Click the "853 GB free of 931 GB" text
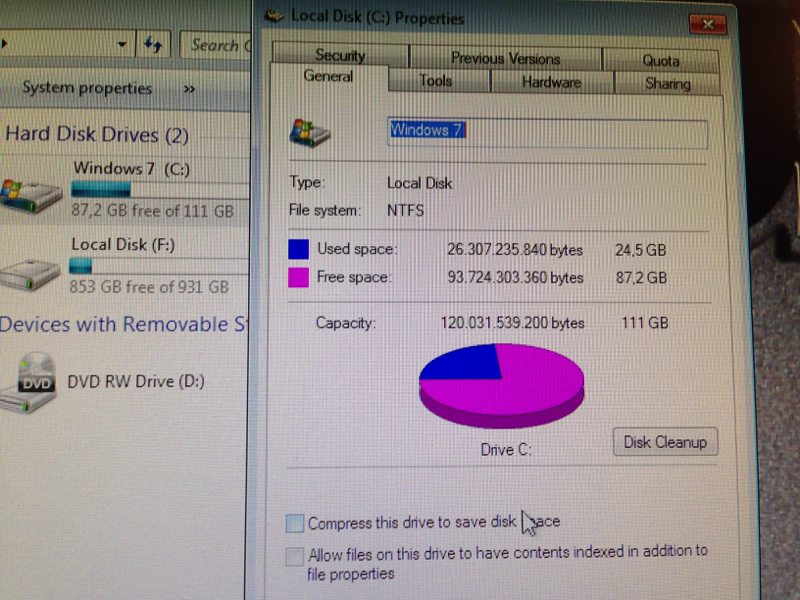The image size is (800, 600). 149,287
